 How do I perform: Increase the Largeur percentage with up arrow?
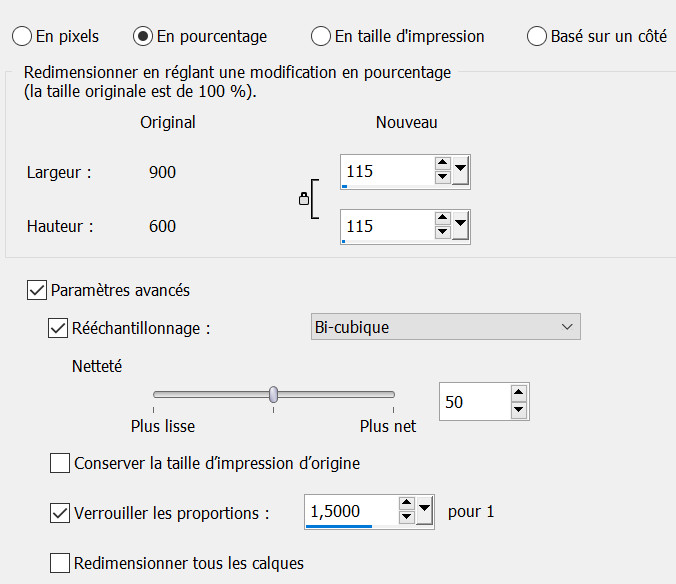click(443, 165)
